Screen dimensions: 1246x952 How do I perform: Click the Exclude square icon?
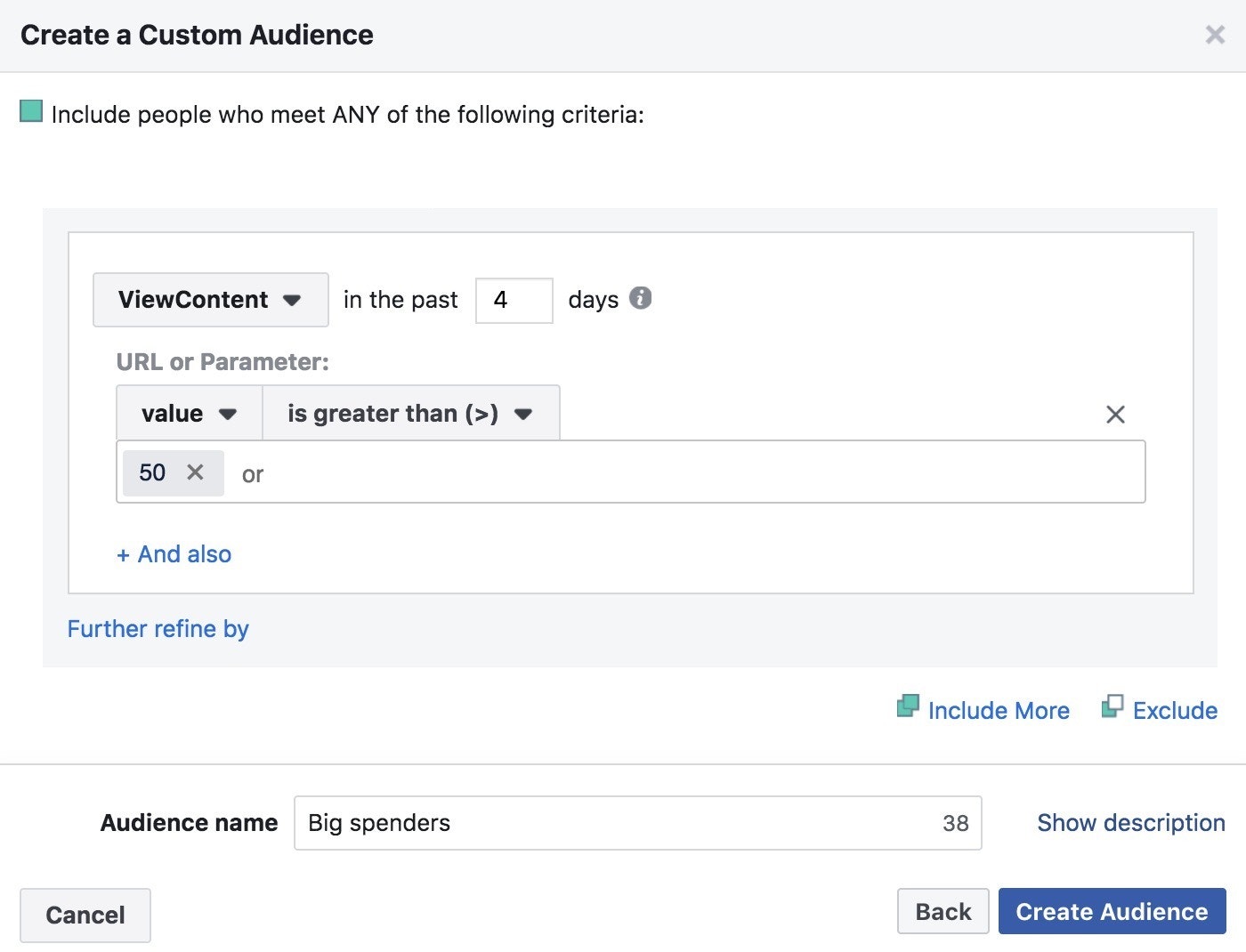pos(1113,706)
